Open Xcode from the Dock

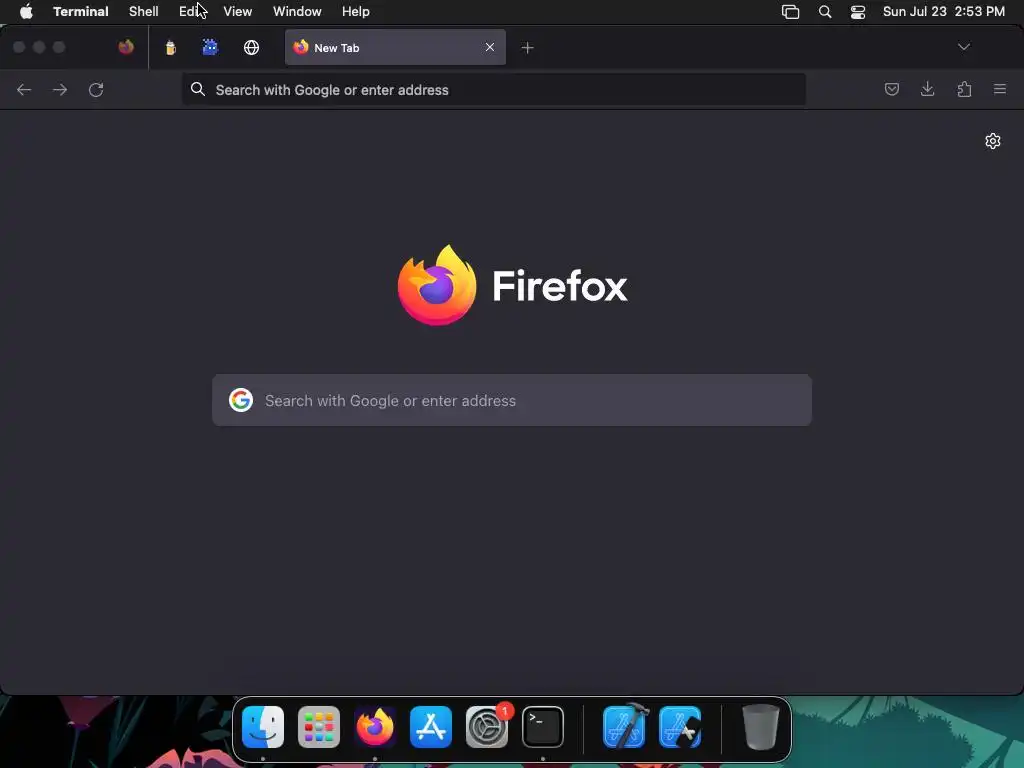pos(625,726)
